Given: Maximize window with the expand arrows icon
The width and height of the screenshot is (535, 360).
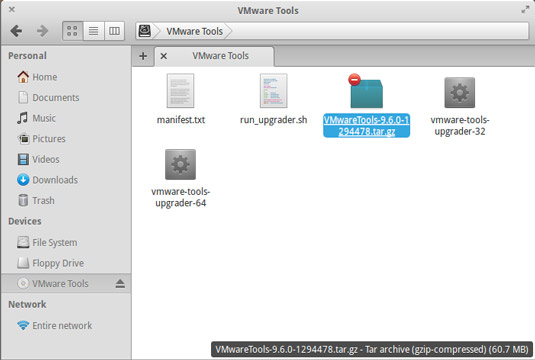Looking at the screenshot, I should (x=525, y=10).
